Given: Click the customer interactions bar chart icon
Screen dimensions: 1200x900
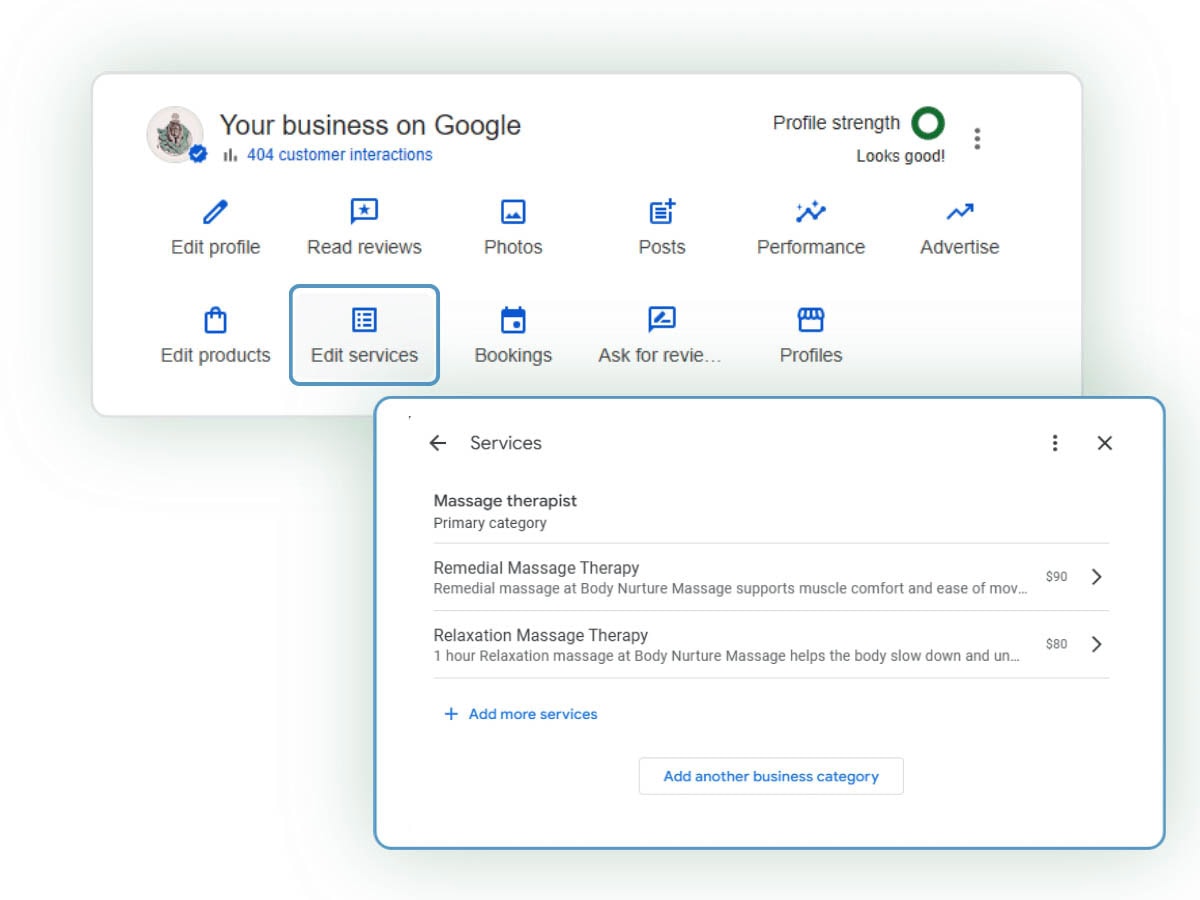Looking at the screenshot, I should [x=230, y=155].
